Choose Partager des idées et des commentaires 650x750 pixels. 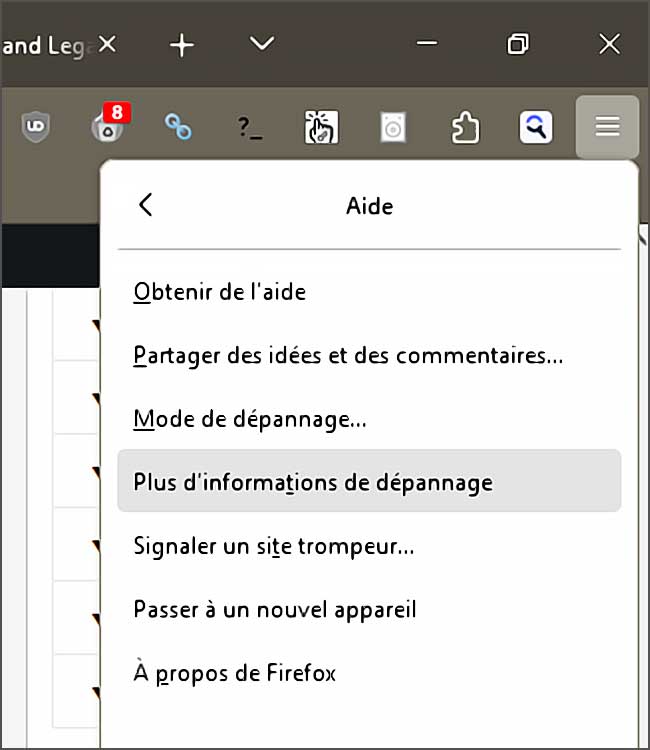click(369, 355)
